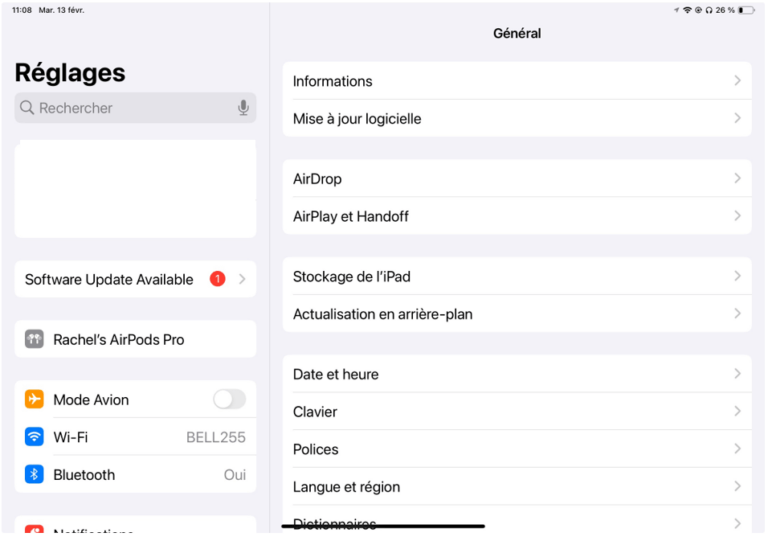Image resolution: width=768 pixels, height=545 pixels.
Task: Open Software Update Available notice
Action: pyautogui.click(x=135, y=279)
